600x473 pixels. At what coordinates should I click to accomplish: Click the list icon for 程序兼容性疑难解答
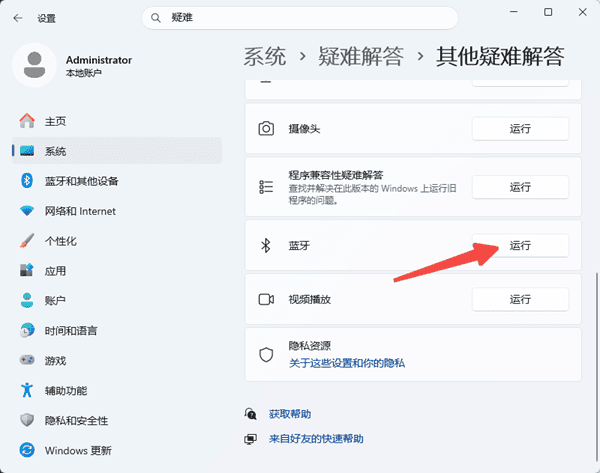(266, 187)
